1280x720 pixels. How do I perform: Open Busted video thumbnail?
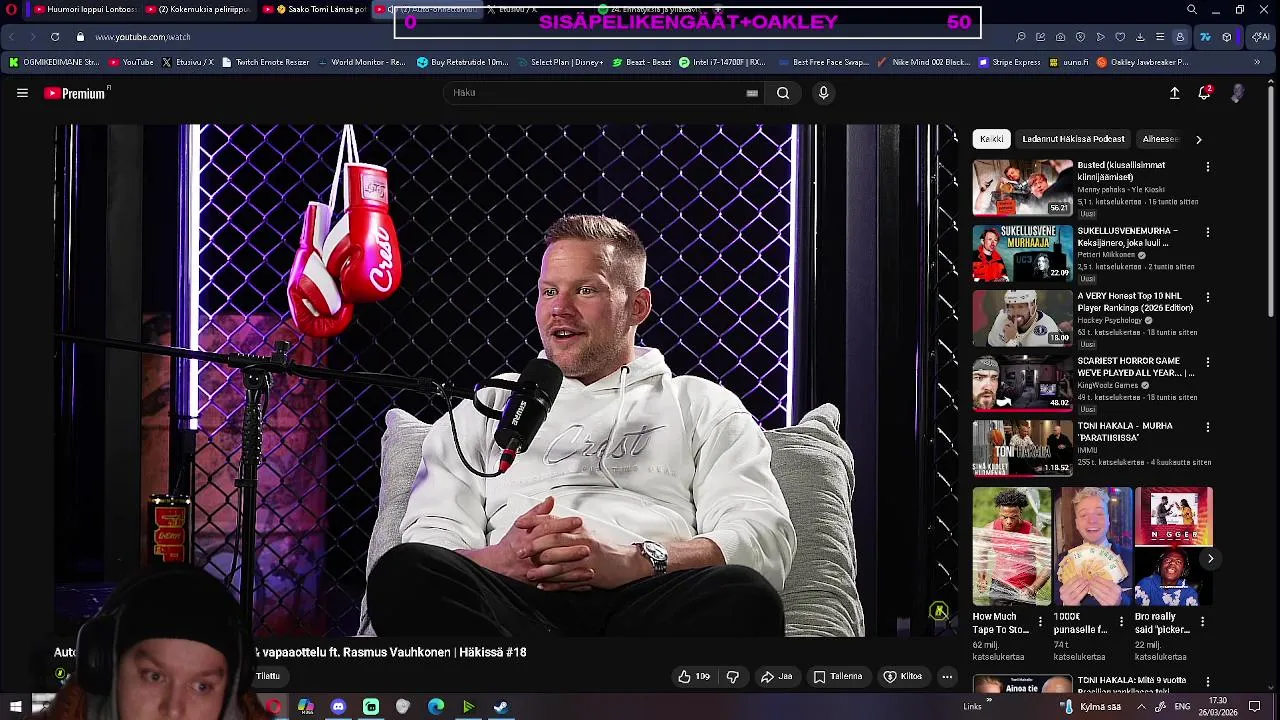tap(1022, 187)
